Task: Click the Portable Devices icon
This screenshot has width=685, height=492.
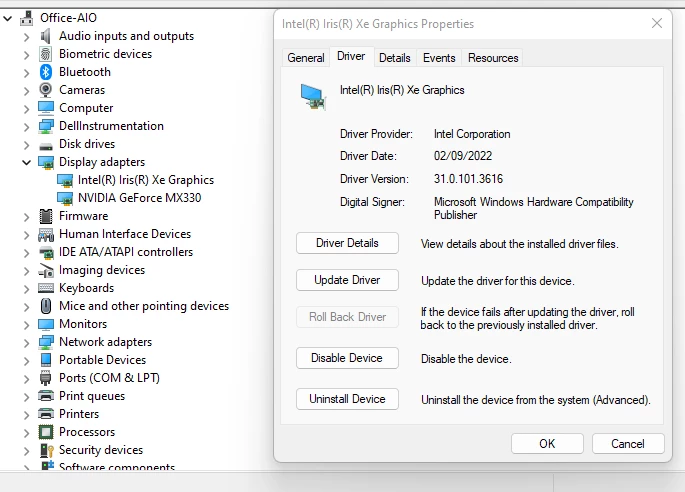Action: (x=45, y=360)
